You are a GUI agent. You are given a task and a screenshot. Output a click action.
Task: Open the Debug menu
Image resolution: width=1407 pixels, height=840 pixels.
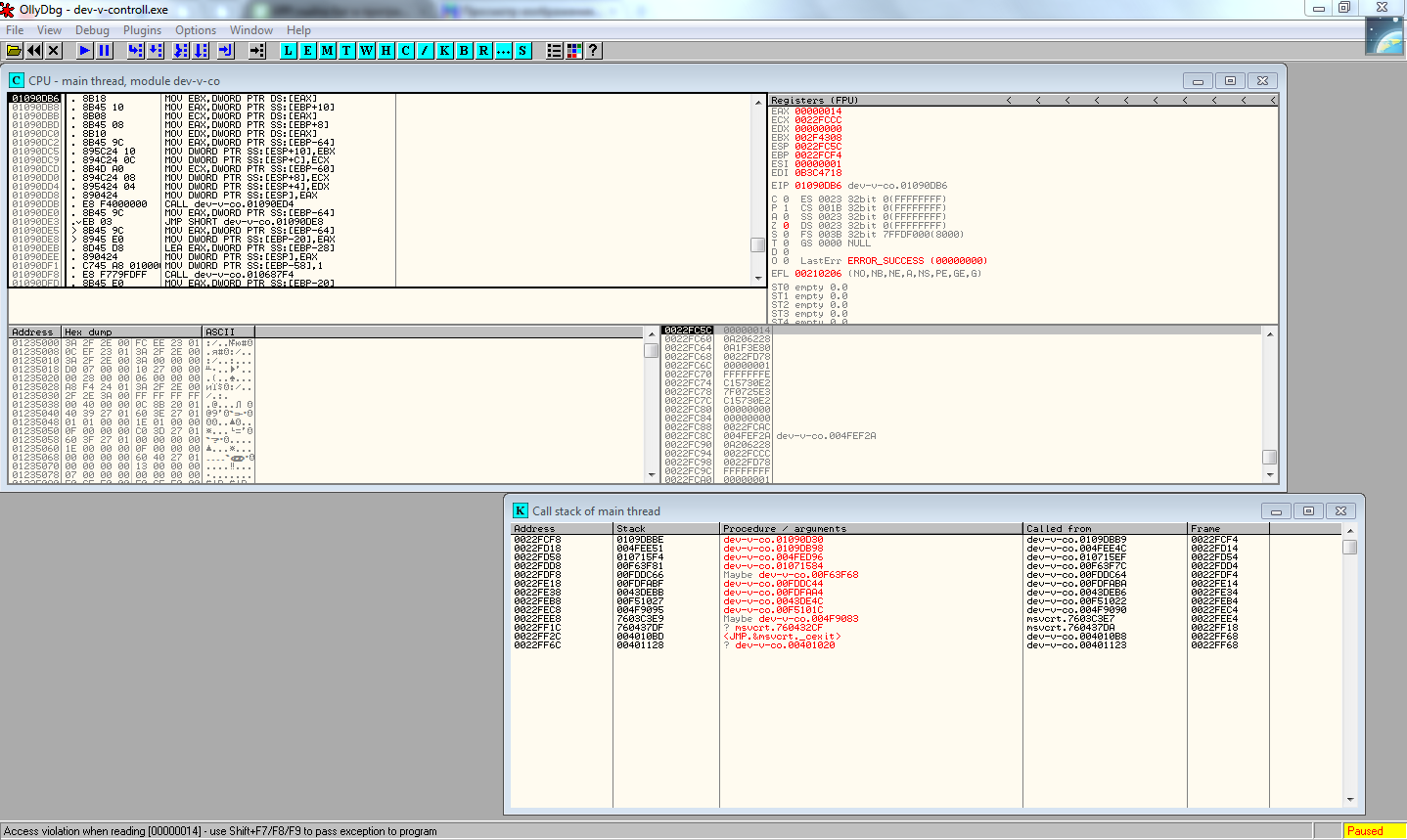[92, 30]
